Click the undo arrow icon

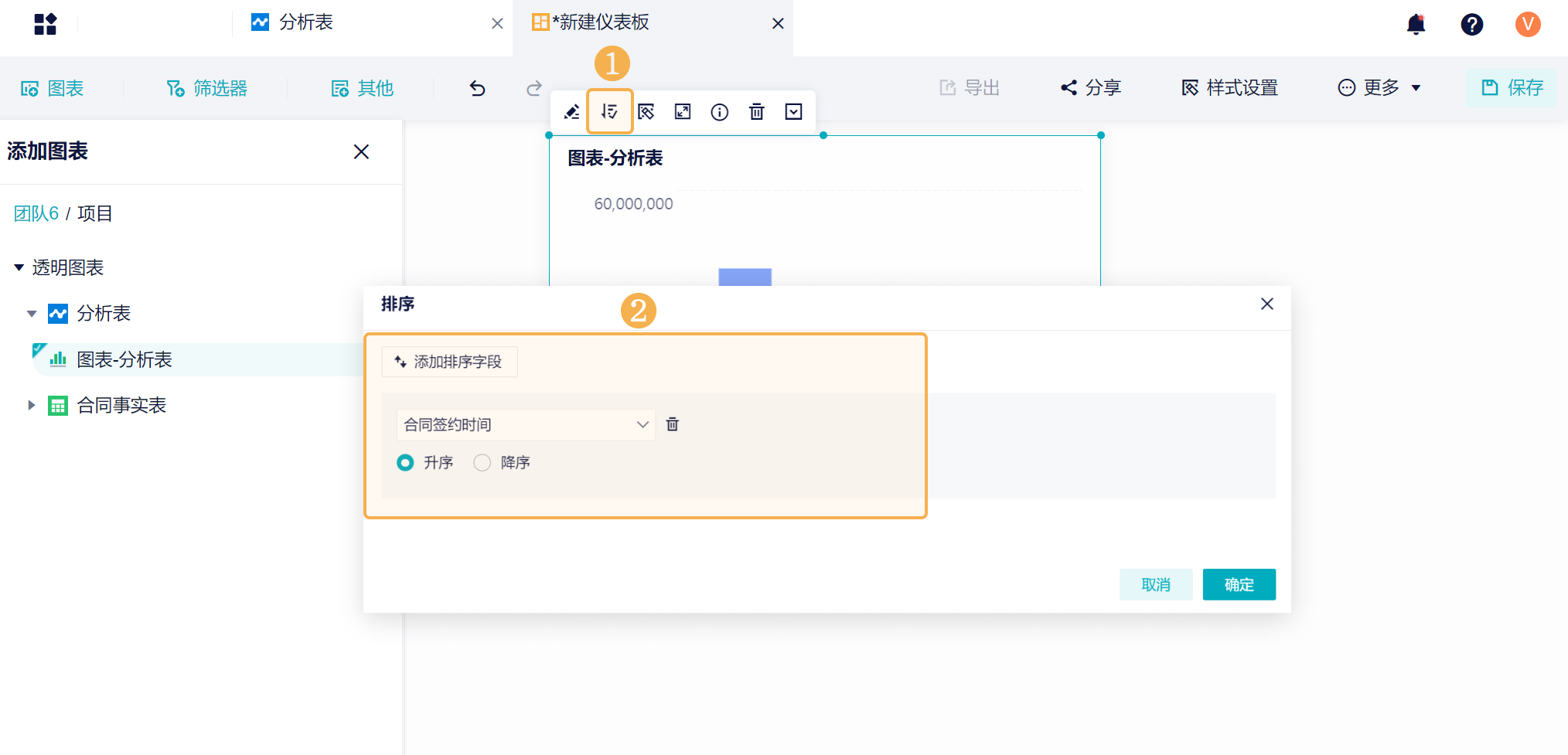(477, 88)
